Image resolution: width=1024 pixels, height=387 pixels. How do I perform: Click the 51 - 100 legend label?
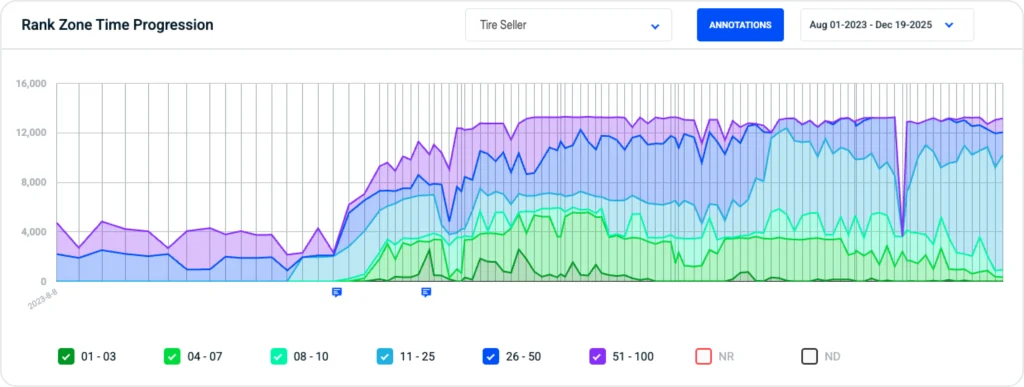(632, 357)
